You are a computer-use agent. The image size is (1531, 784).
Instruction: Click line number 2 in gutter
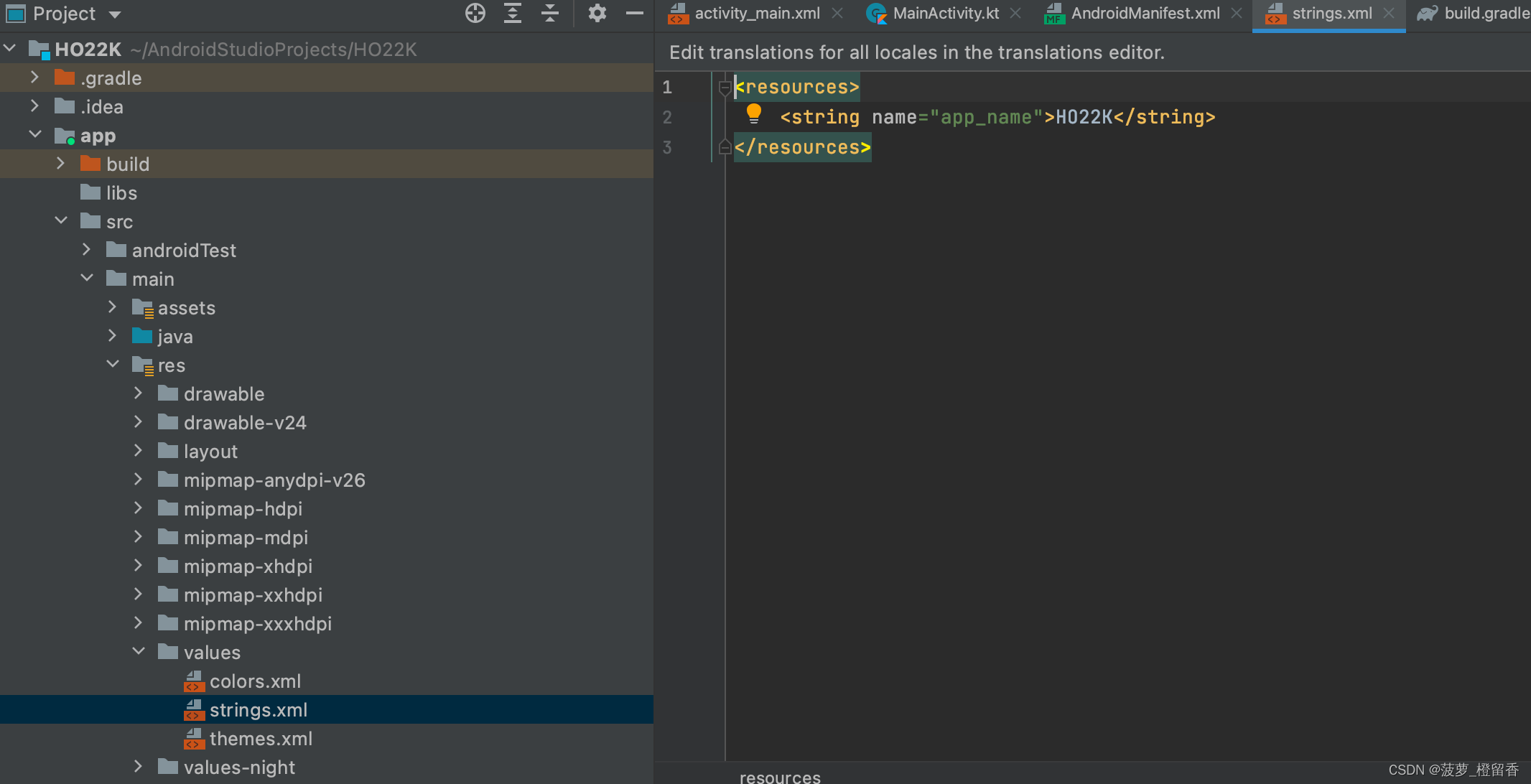pyautogui.click(x=667, y=117)
